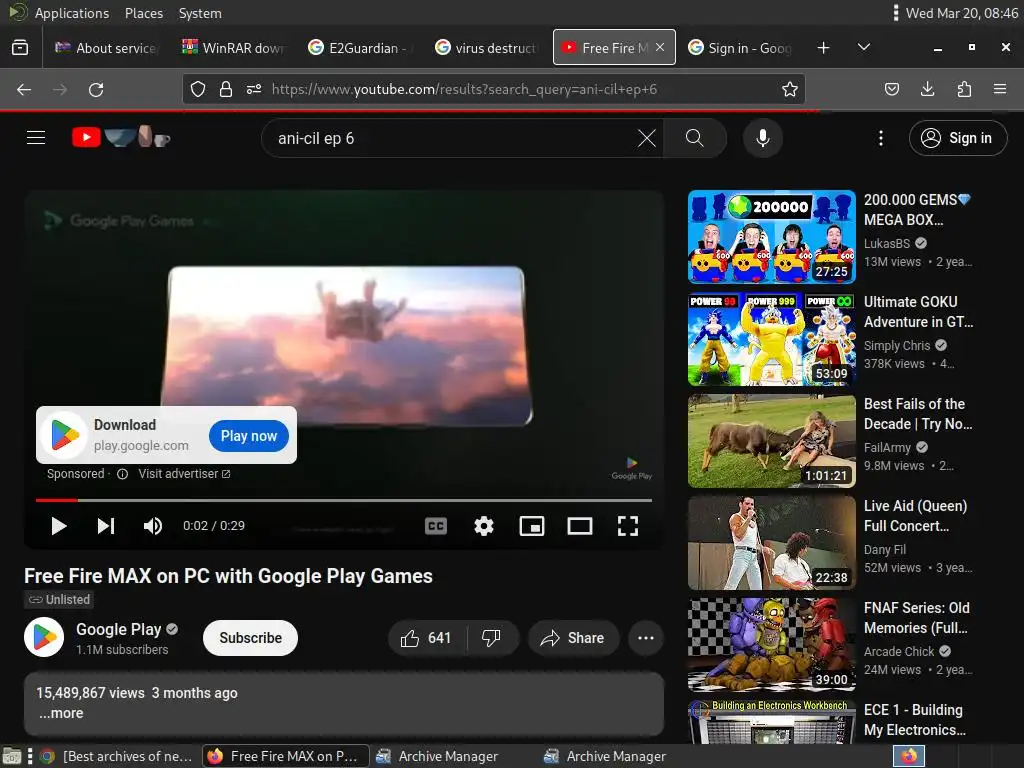Open Firefox downloads panel

(927, 89)
